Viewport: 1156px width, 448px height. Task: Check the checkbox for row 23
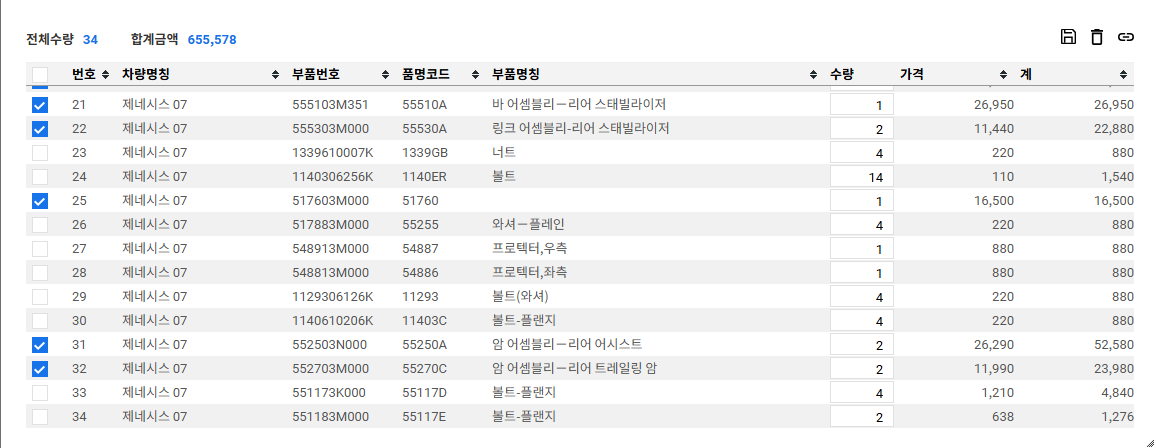40,153
